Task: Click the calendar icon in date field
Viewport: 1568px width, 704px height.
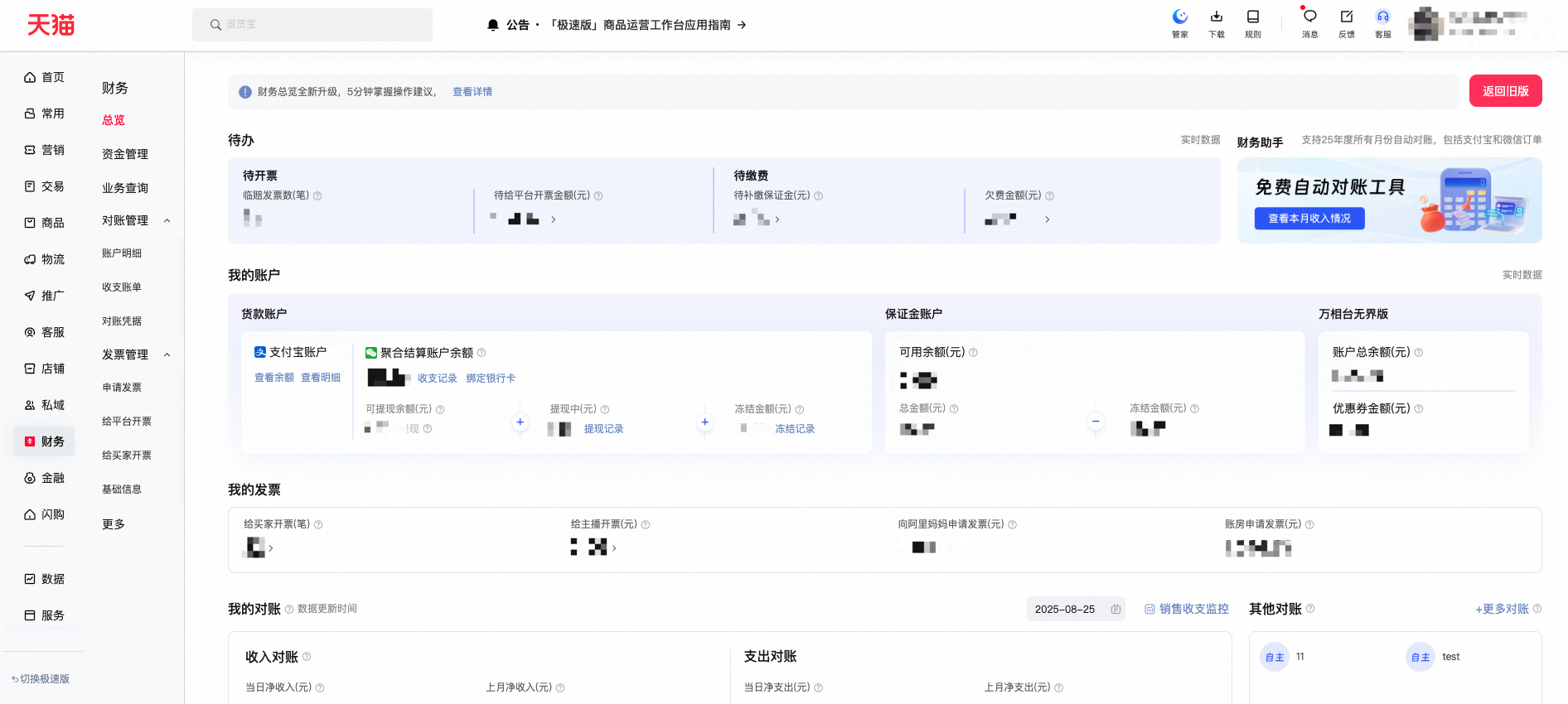Action: [1116, 610]
